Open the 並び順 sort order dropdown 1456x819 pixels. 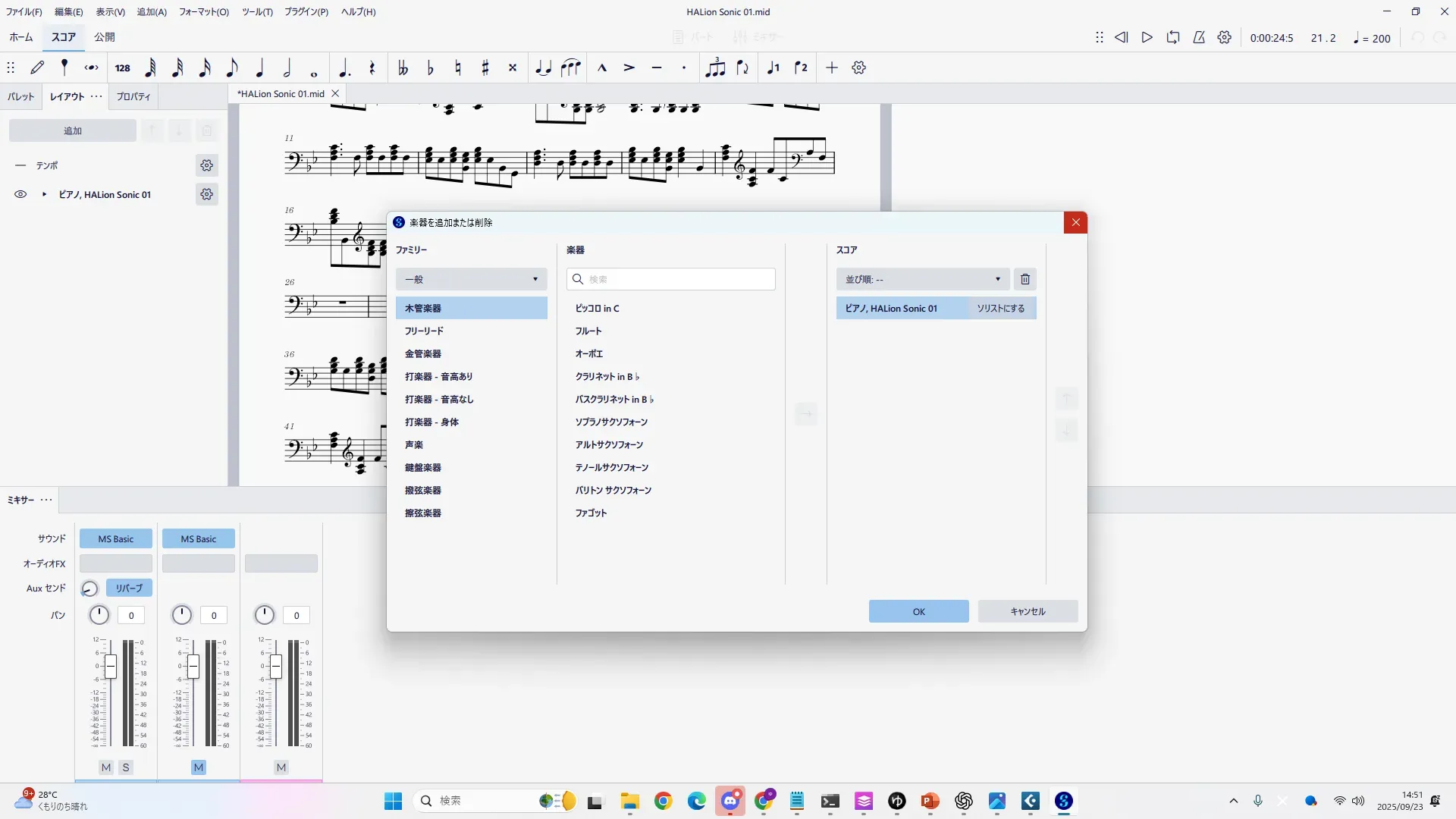(922, 279)
